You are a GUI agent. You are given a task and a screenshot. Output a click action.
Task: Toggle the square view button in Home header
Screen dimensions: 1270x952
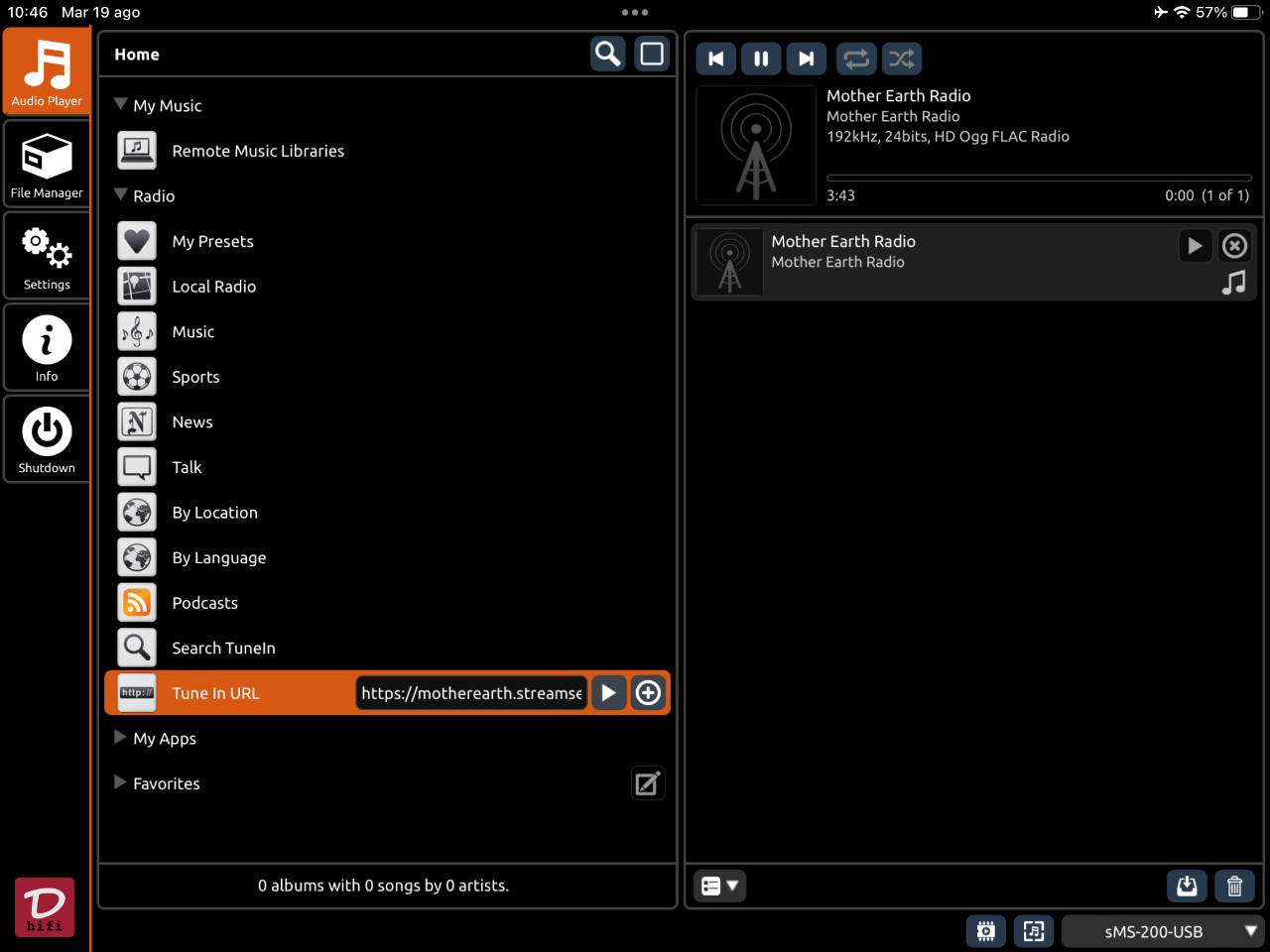click(x=652, y=54)
